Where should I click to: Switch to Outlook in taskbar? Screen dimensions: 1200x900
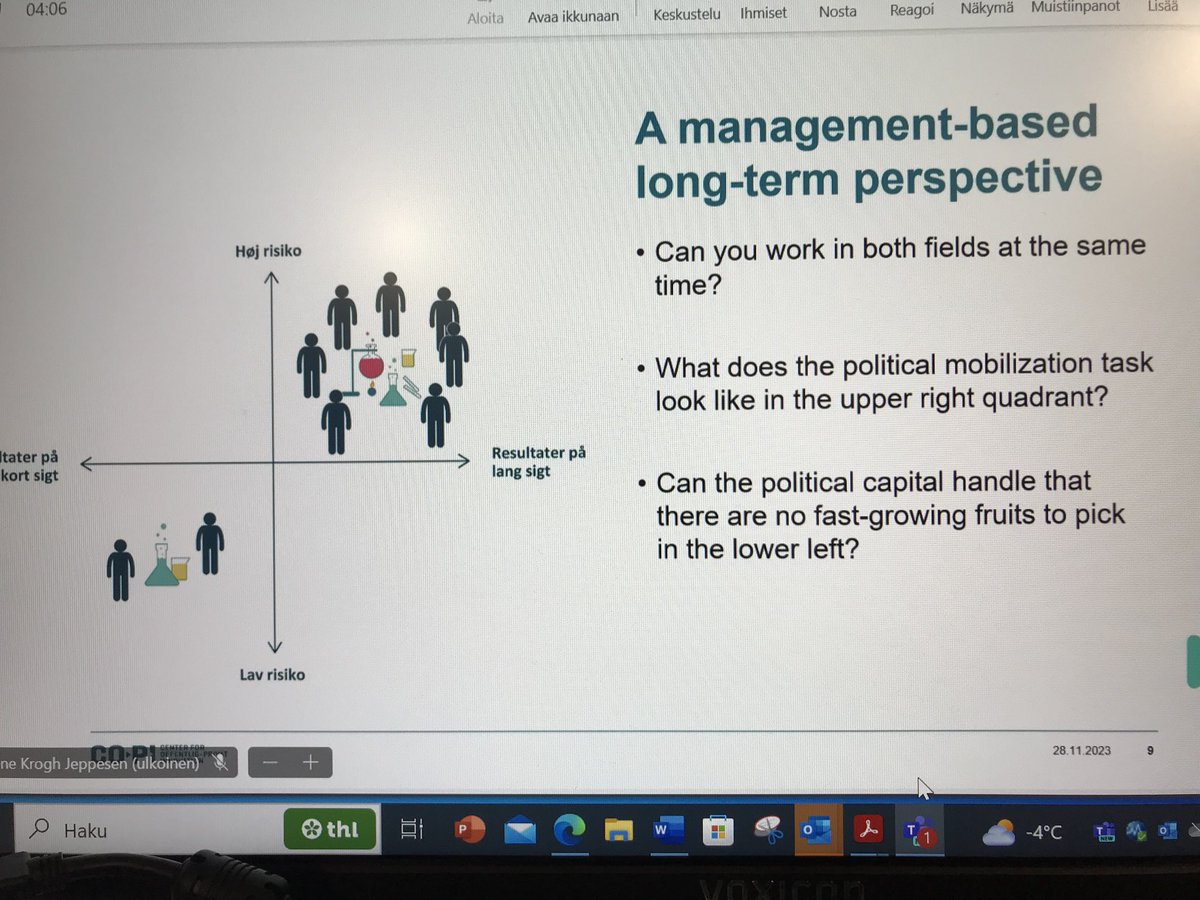click(817, 831)
